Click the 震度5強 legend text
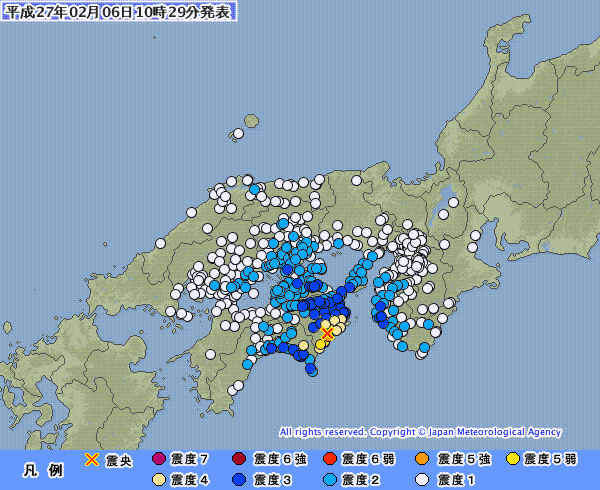 click(x=464, y=459)
